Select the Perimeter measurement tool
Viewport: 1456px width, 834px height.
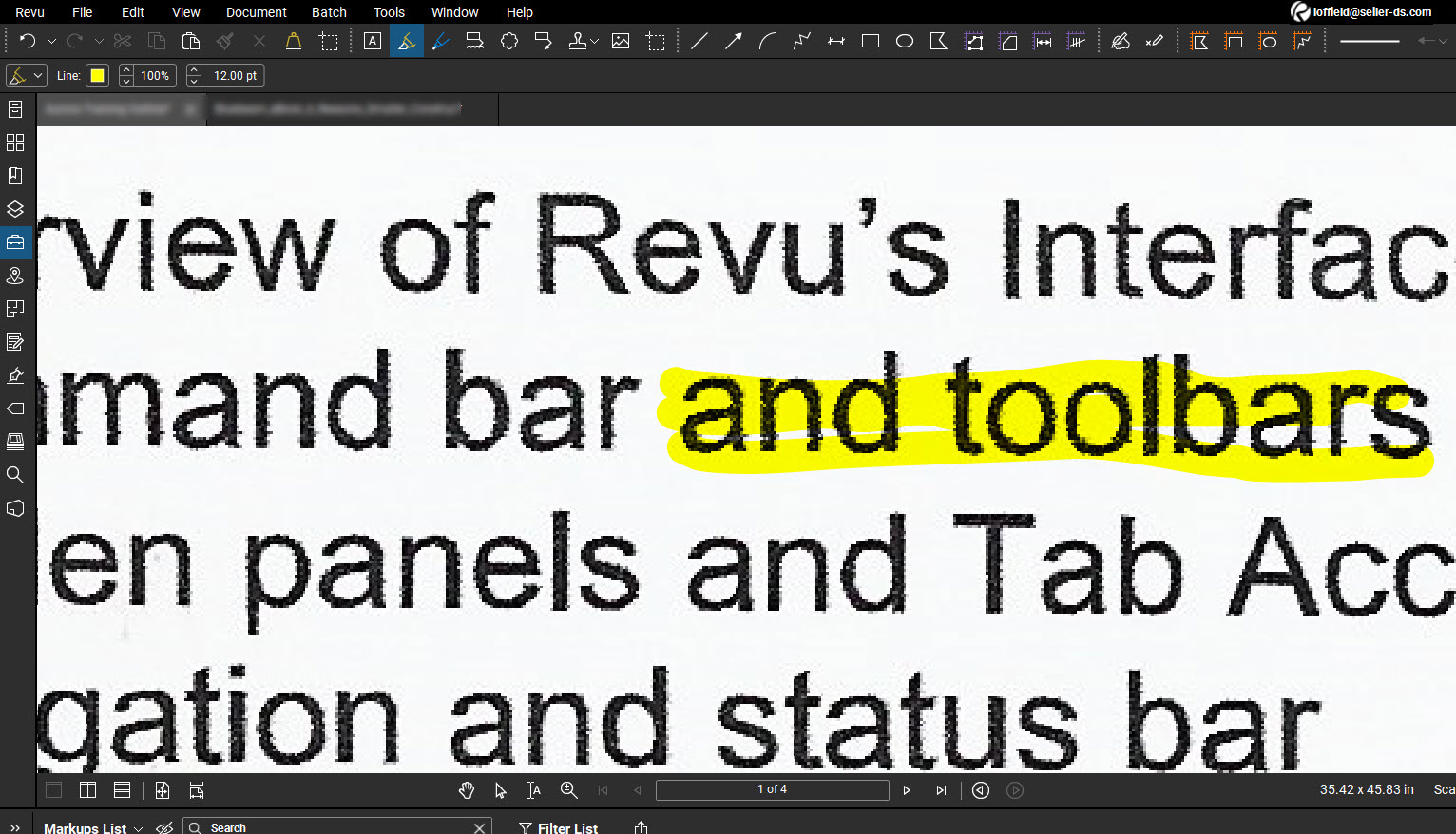974,41
